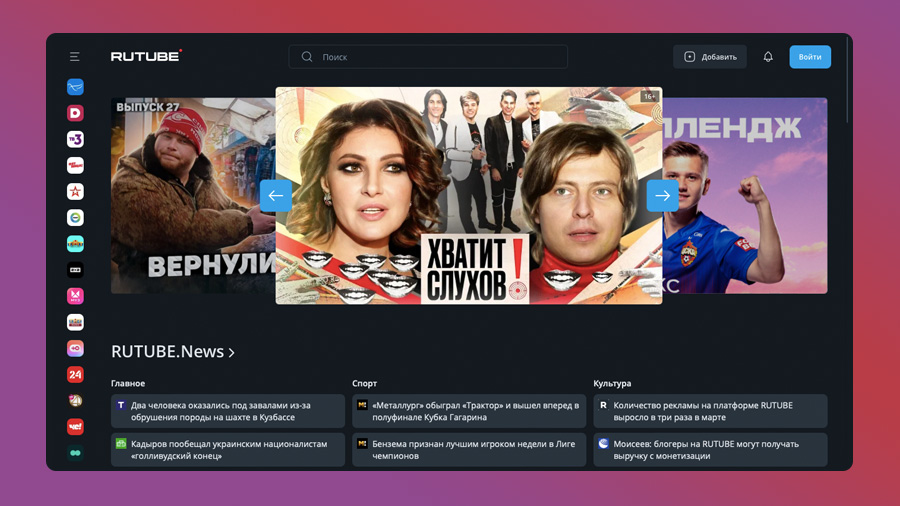Open the red star Zvezda channel icon
Viewport: 900px width, 506px height.
pos(75,192)
